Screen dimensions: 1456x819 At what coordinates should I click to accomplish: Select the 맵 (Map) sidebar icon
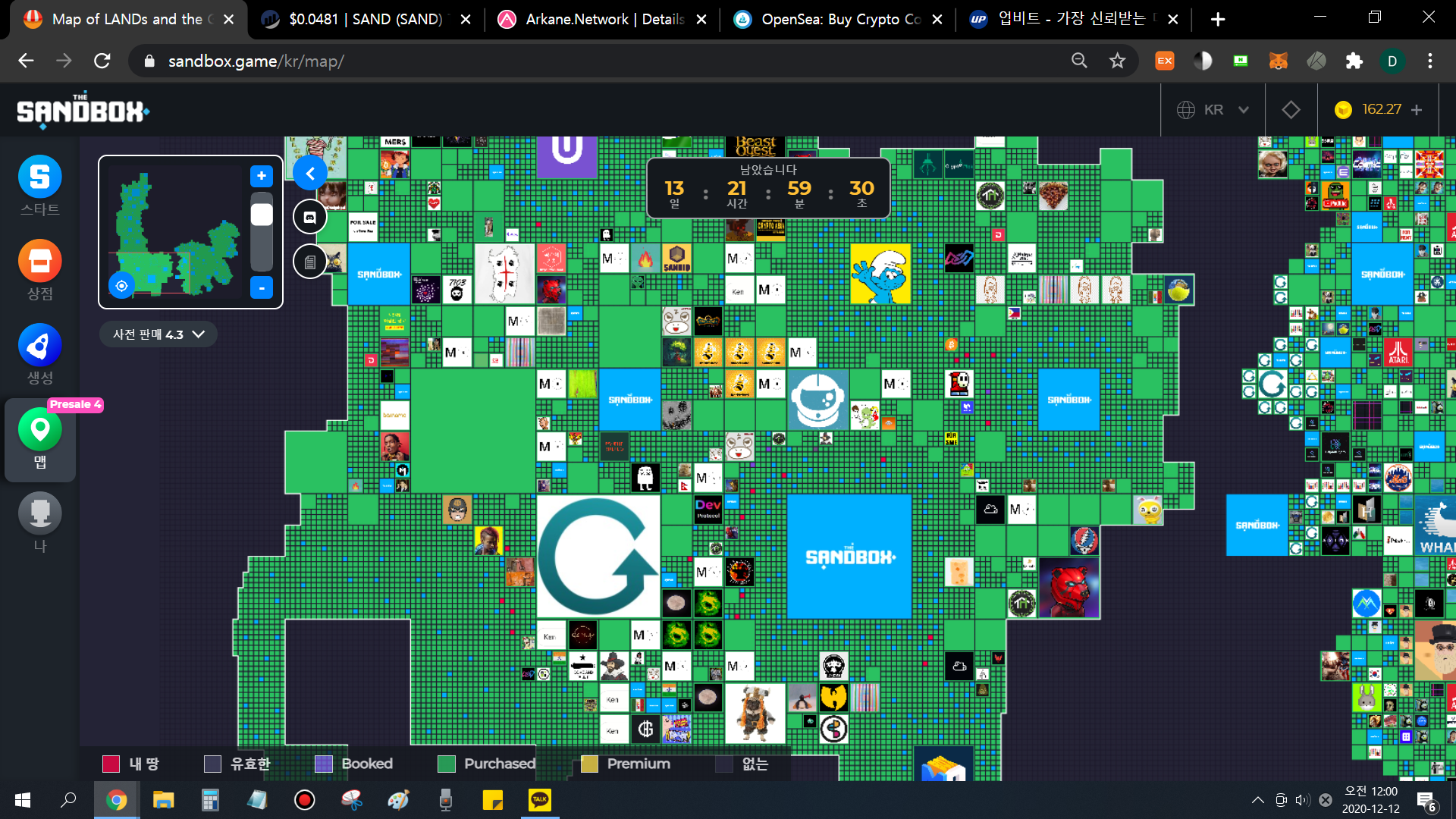click(39, 430)
